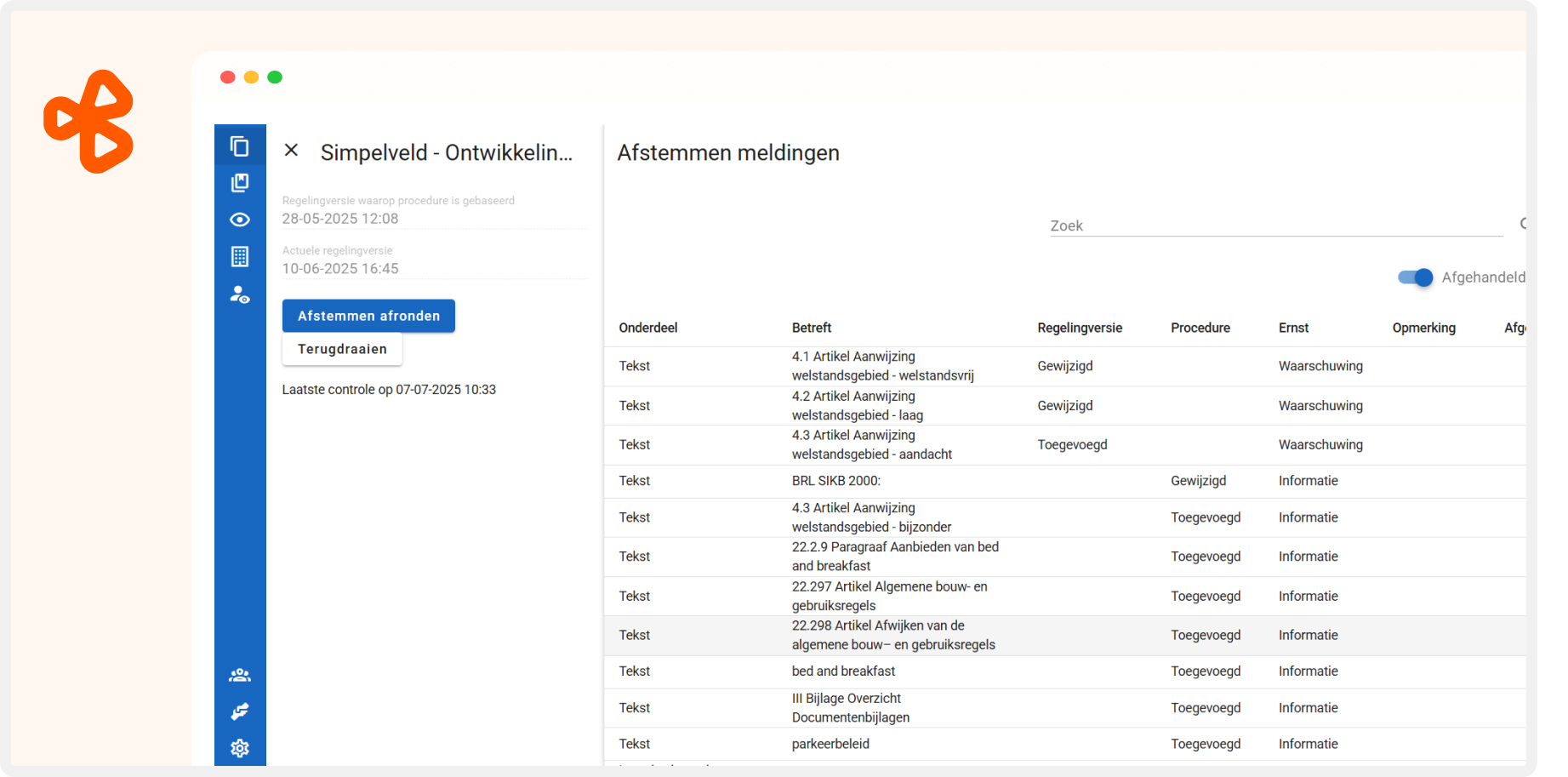This screenshot has height=777, width=1568.
Task: Click the green macOS maximize dot
Action: point(275,77)
